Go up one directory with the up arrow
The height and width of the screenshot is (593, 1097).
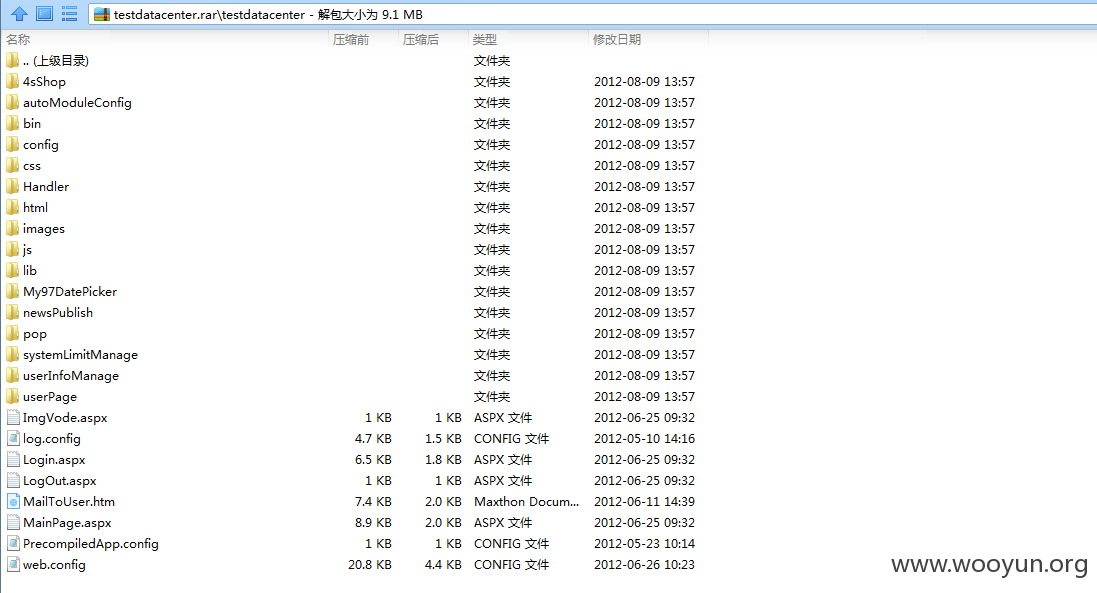tap(20, 13)
